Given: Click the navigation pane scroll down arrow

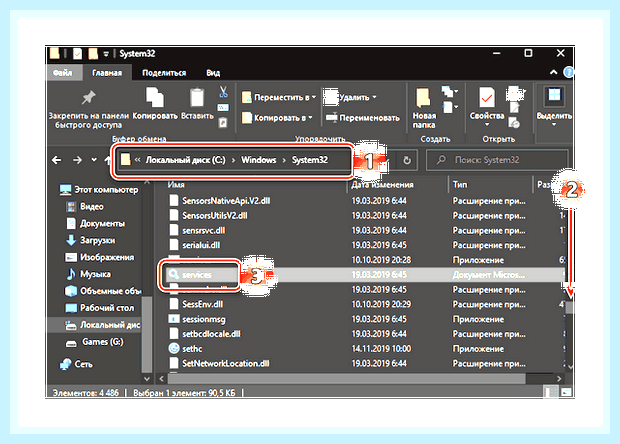Looking at the screenshot, I should coord(147,379).
